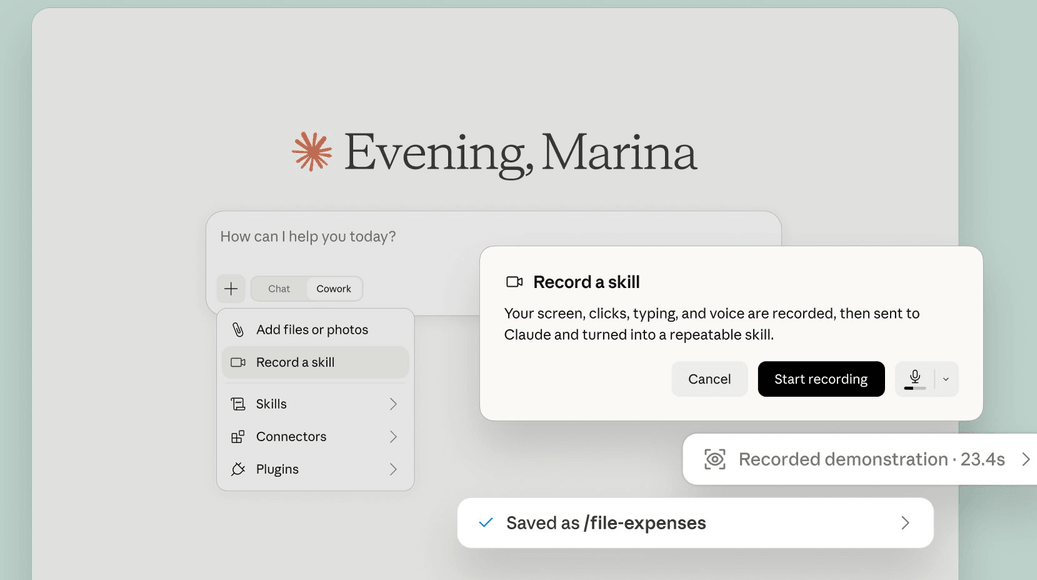
Task: Click the Plugins plug icon
Action: (x=237, y=469)
